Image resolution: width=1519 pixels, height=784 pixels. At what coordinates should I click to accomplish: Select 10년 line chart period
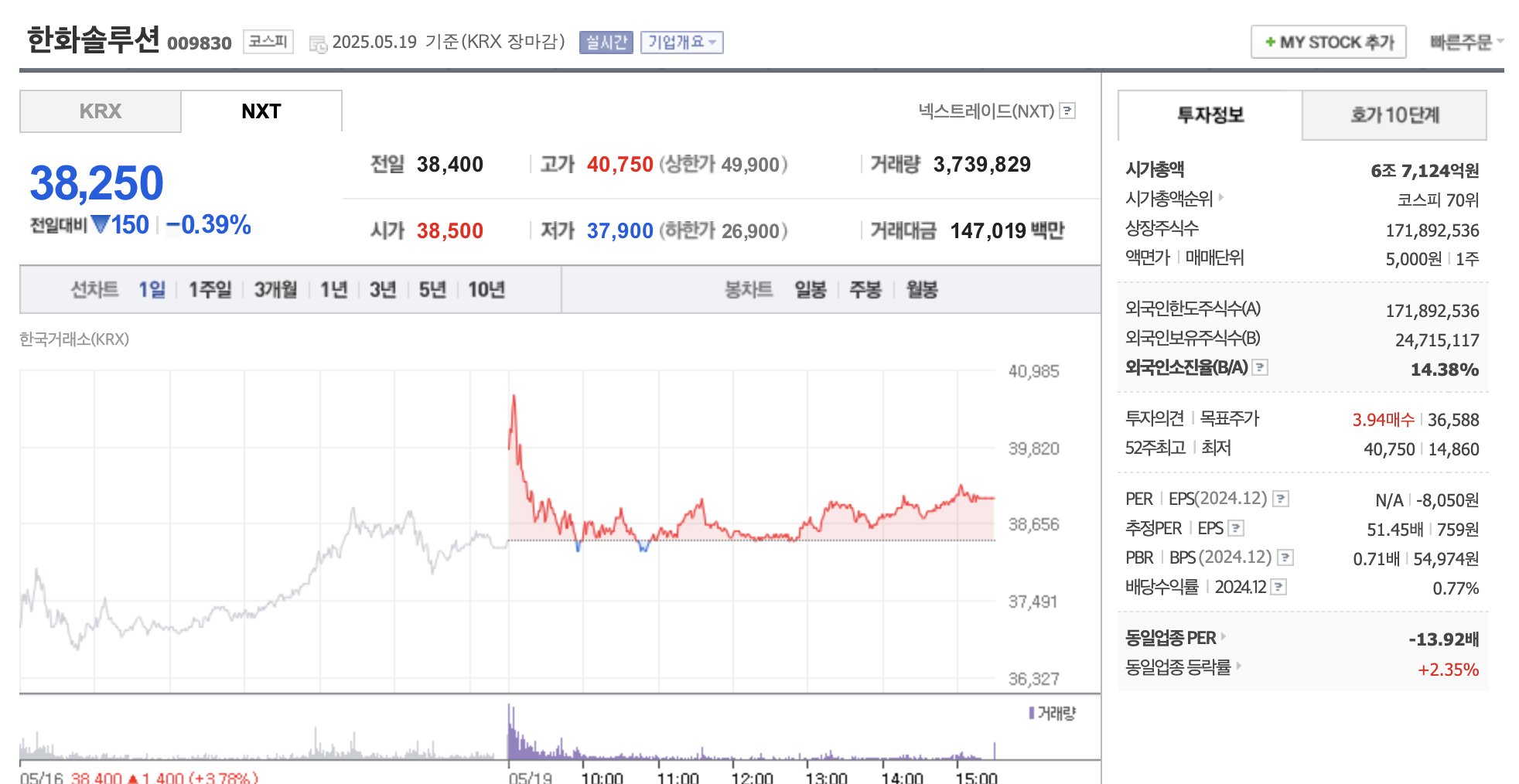coord(486,290)
